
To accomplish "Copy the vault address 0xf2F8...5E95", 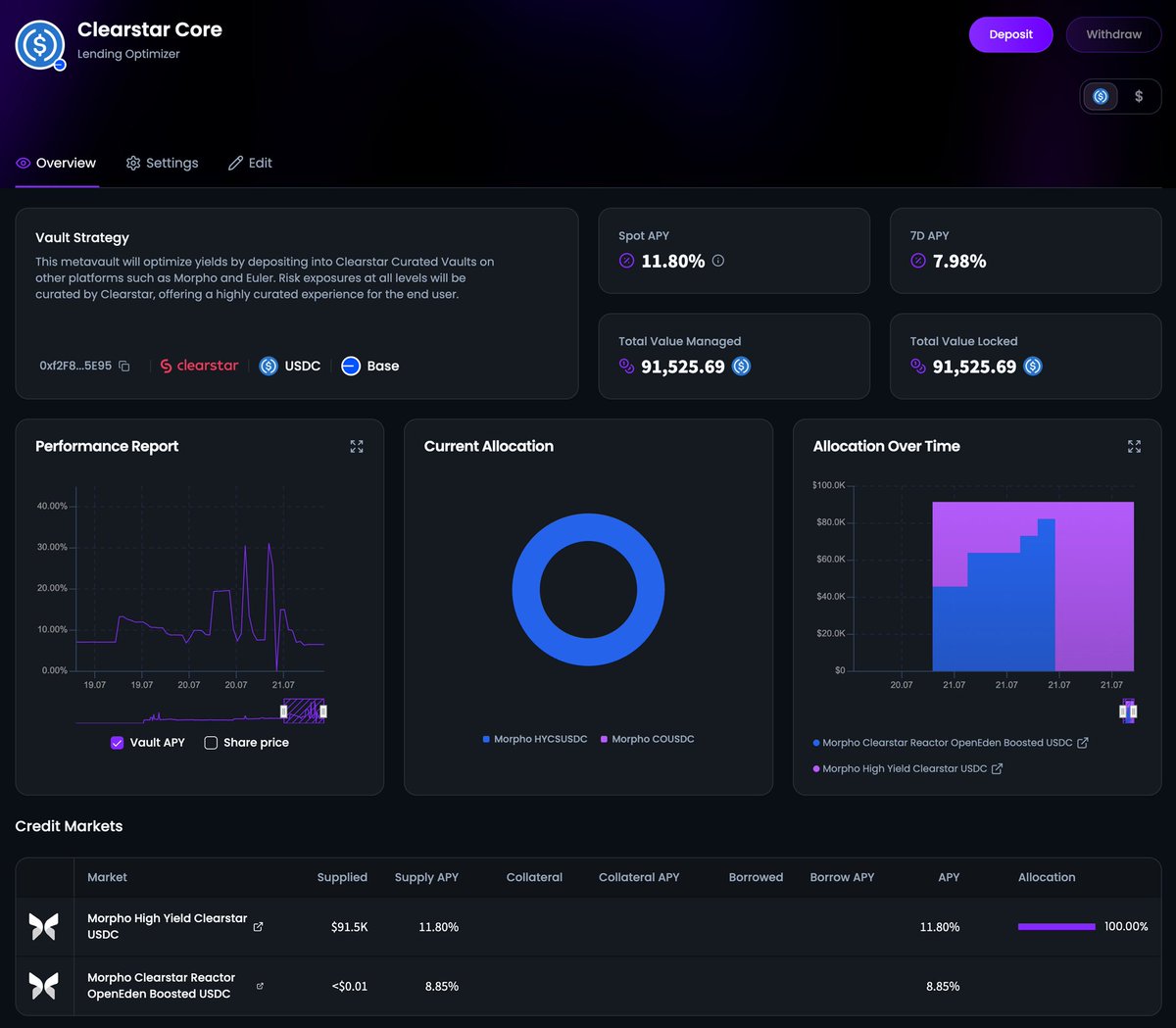I will [124, 367].
